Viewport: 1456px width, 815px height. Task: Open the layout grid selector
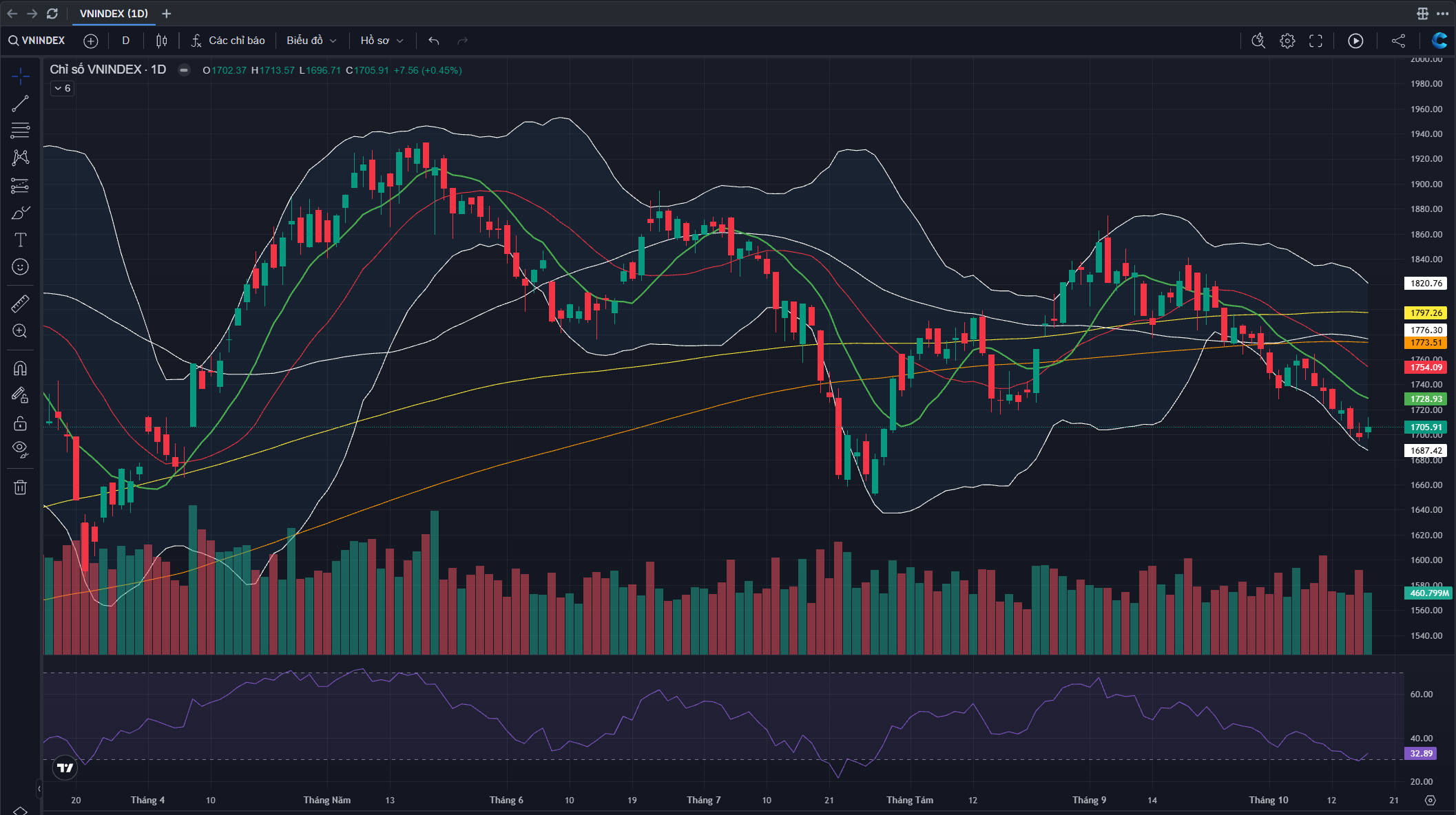pyautogui.click(x=1422, y=13)
